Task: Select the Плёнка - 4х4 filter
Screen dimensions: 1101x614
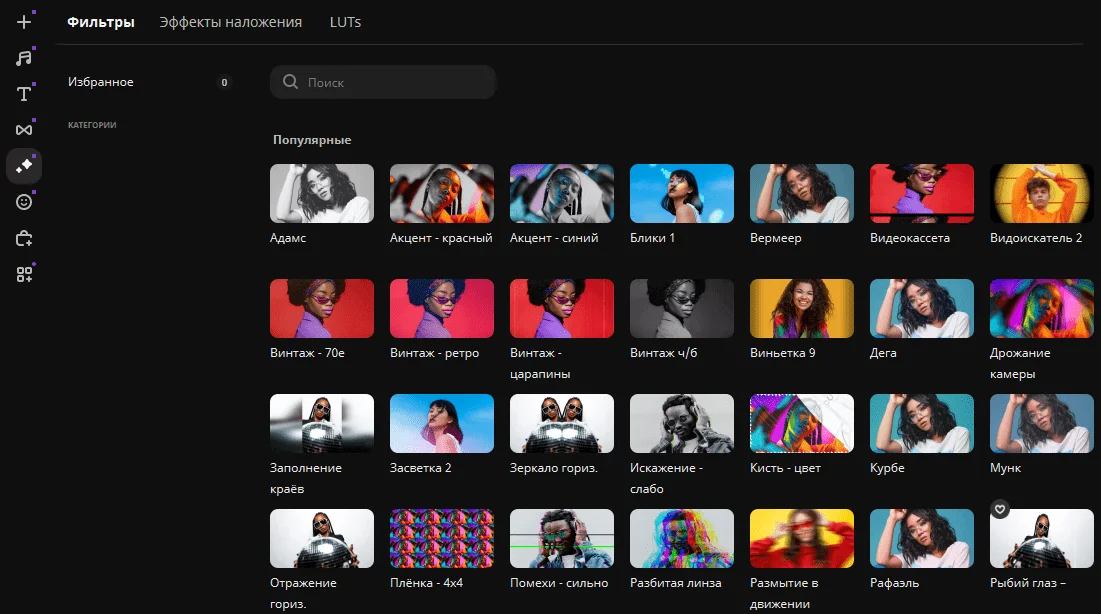Action: coord(442,538)
